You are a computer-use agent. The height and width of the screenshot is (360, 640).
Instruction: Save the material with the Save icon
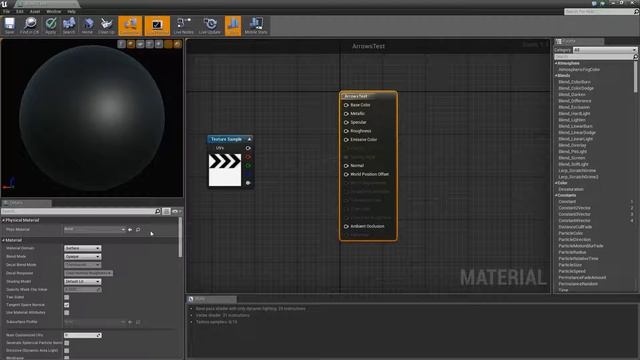tap(9, 26)
